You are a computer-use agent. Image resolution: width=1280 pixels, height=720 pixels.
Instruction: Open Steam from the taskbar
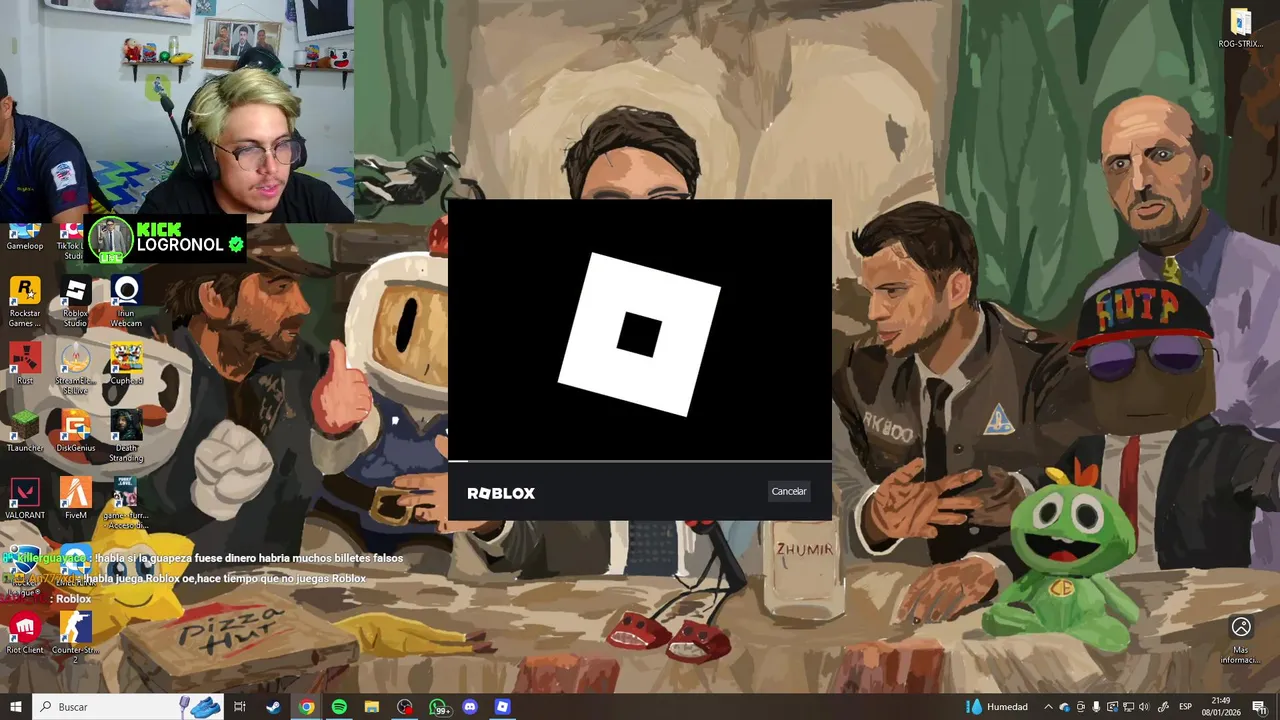[273, 707]
